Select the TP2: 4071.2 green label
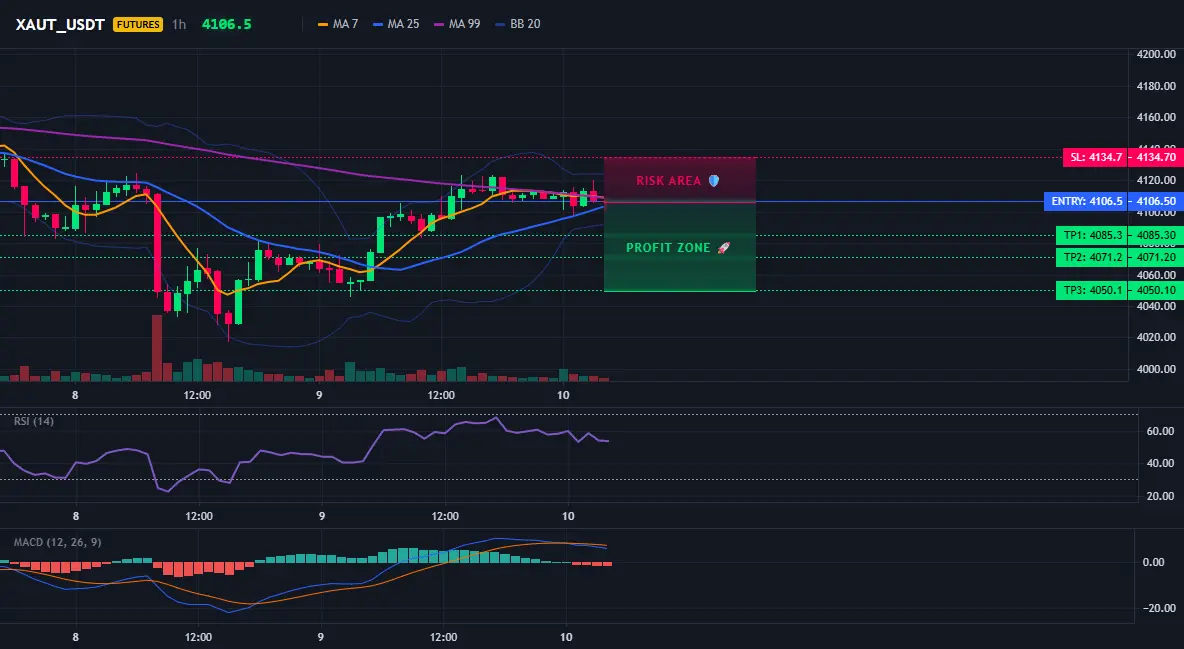The image size is (1184, 649). coord(1092,257)
